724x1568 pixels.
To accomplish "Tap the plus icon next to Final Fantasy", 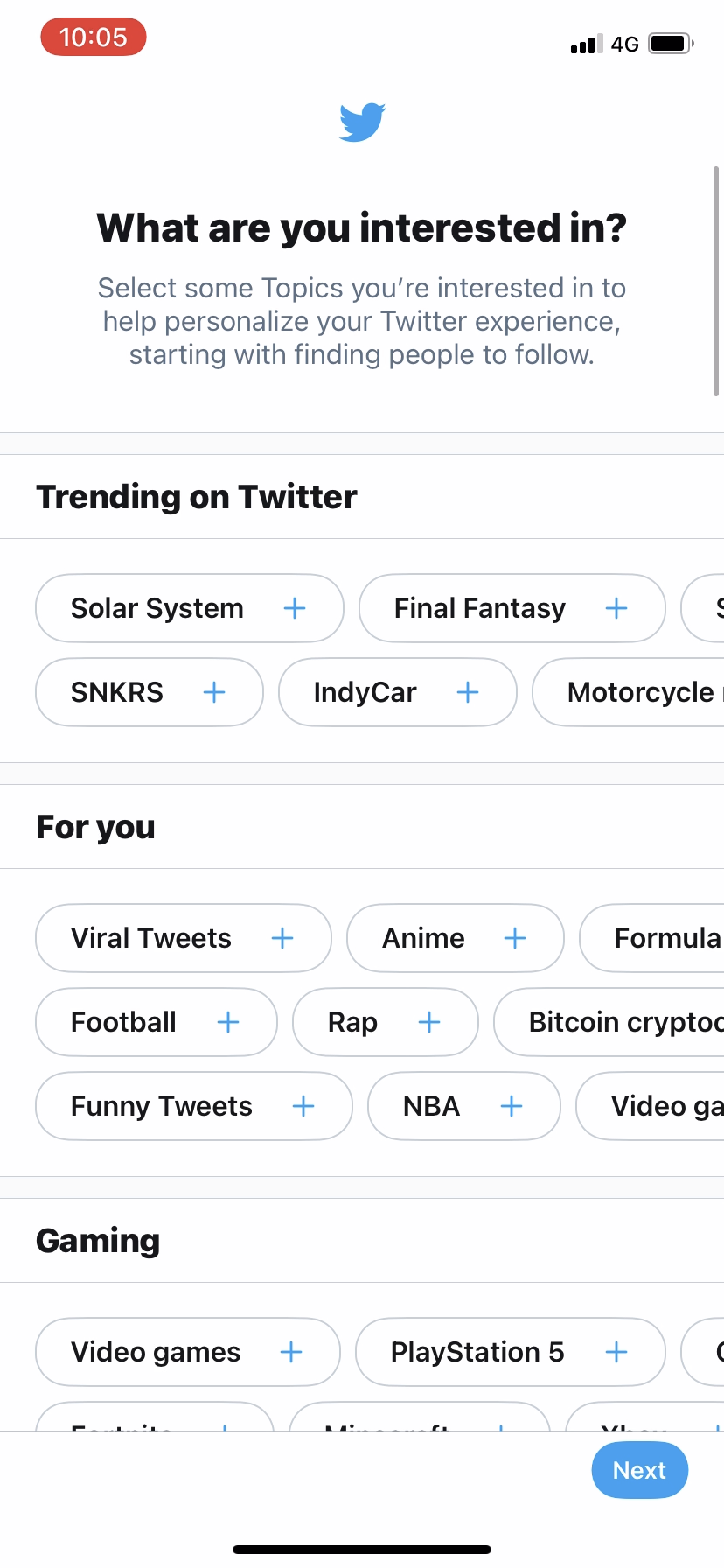I will [x=616, y=607].
